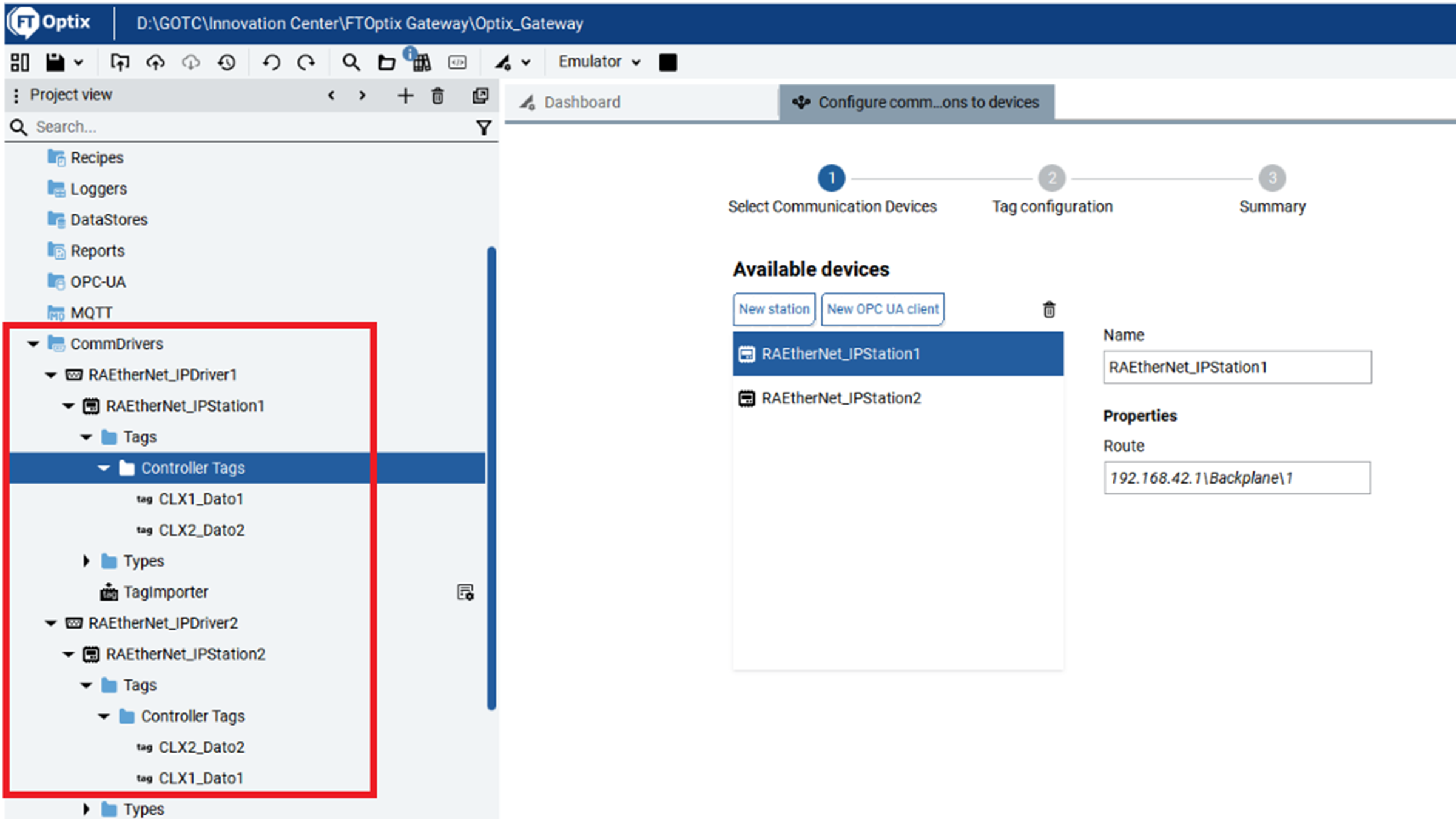Click the Name input field
This screenshot has height=819, width=1456.
[1237, 367]
